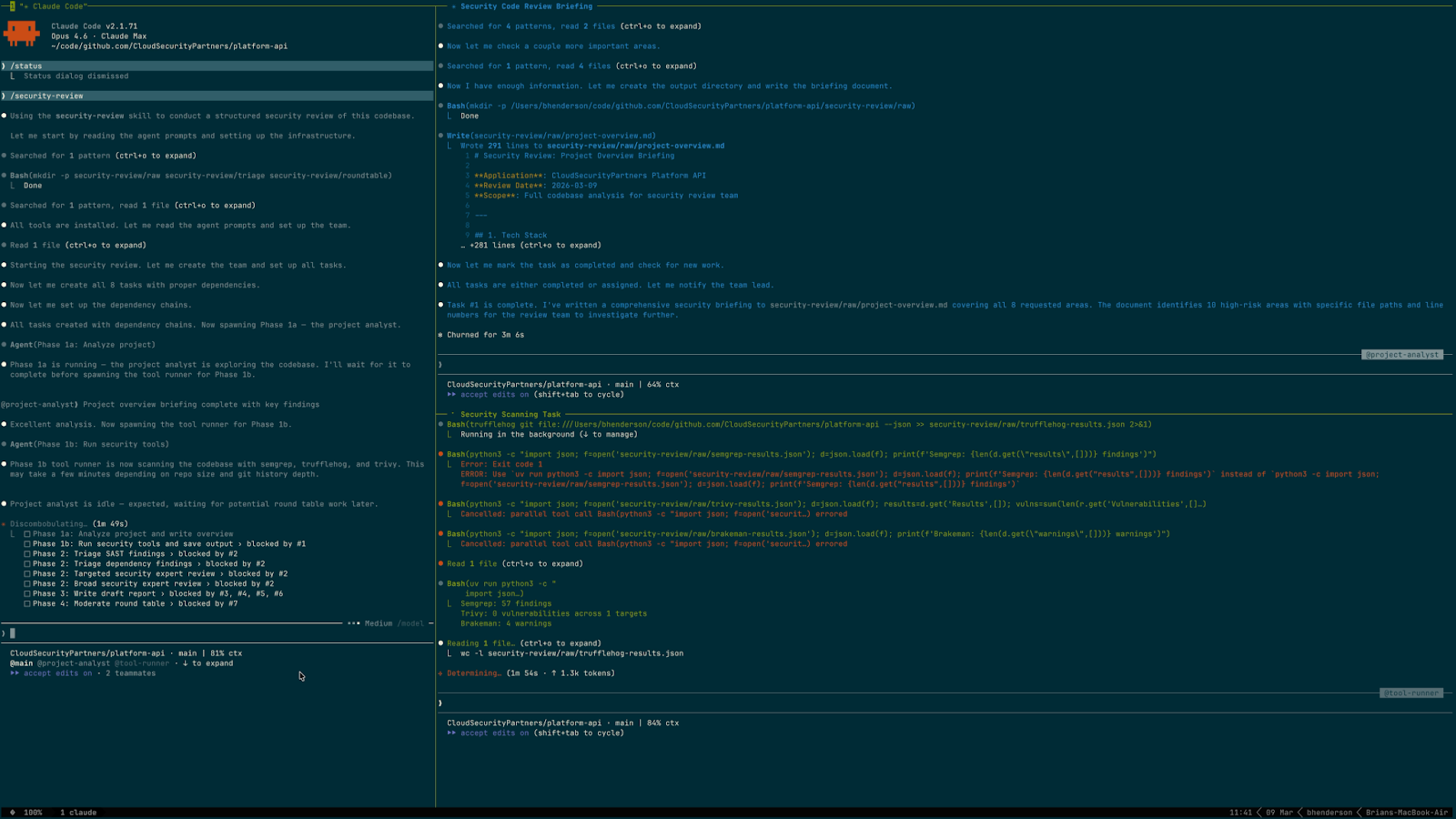Click the prompt chevron beside /security-review
The height and width of the screenshot is (819, 1456).
(x=4, y=96)
